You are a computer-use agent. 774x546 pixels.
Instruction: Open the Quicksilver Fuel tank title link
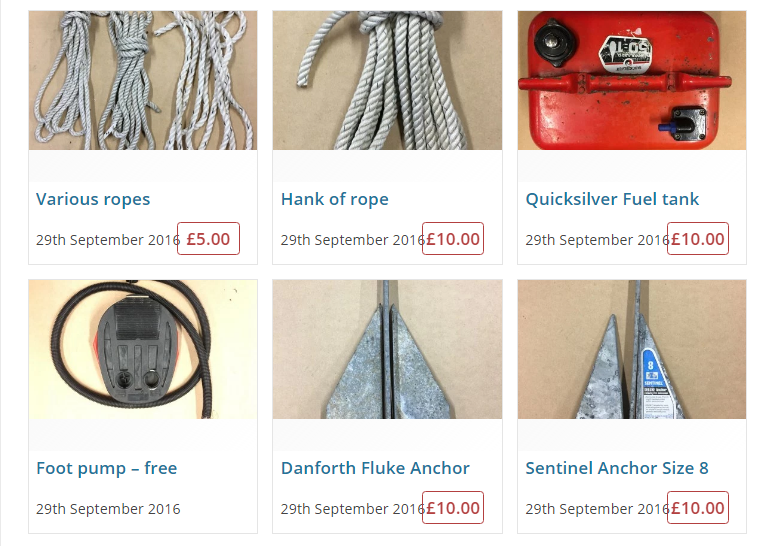(x=612, y=199)
